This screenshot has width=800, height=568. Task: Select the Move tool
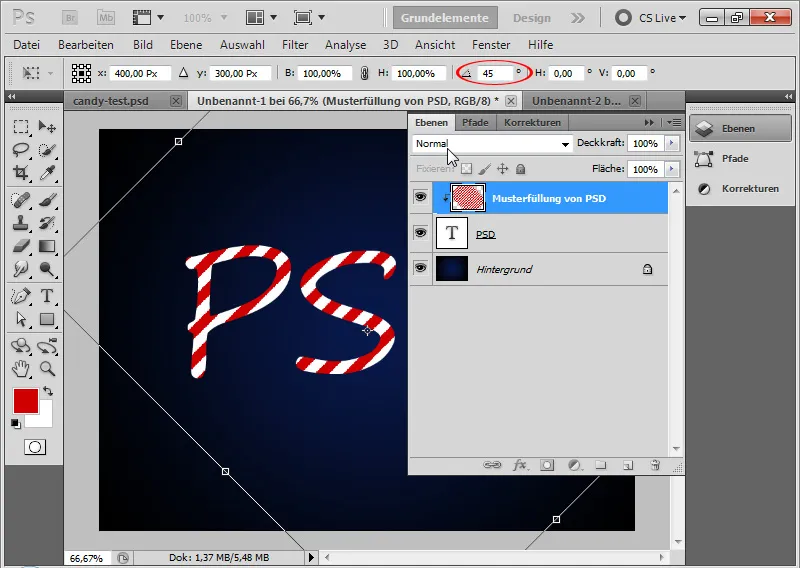point(47,127)
